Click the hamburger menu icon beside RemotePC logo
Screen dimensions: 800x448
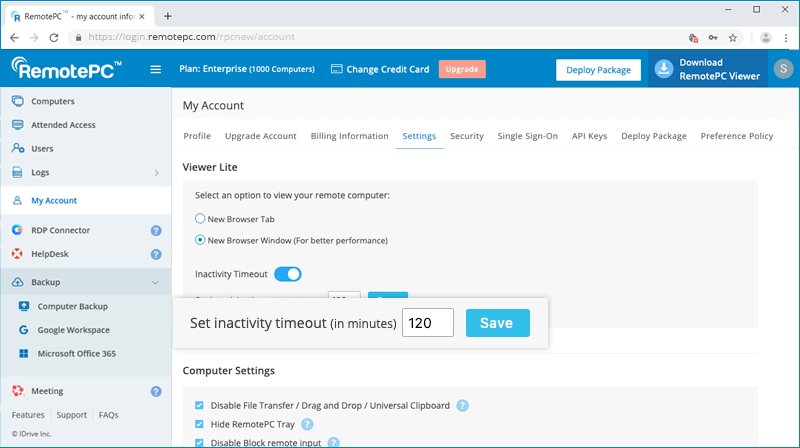tap(155, 69)
